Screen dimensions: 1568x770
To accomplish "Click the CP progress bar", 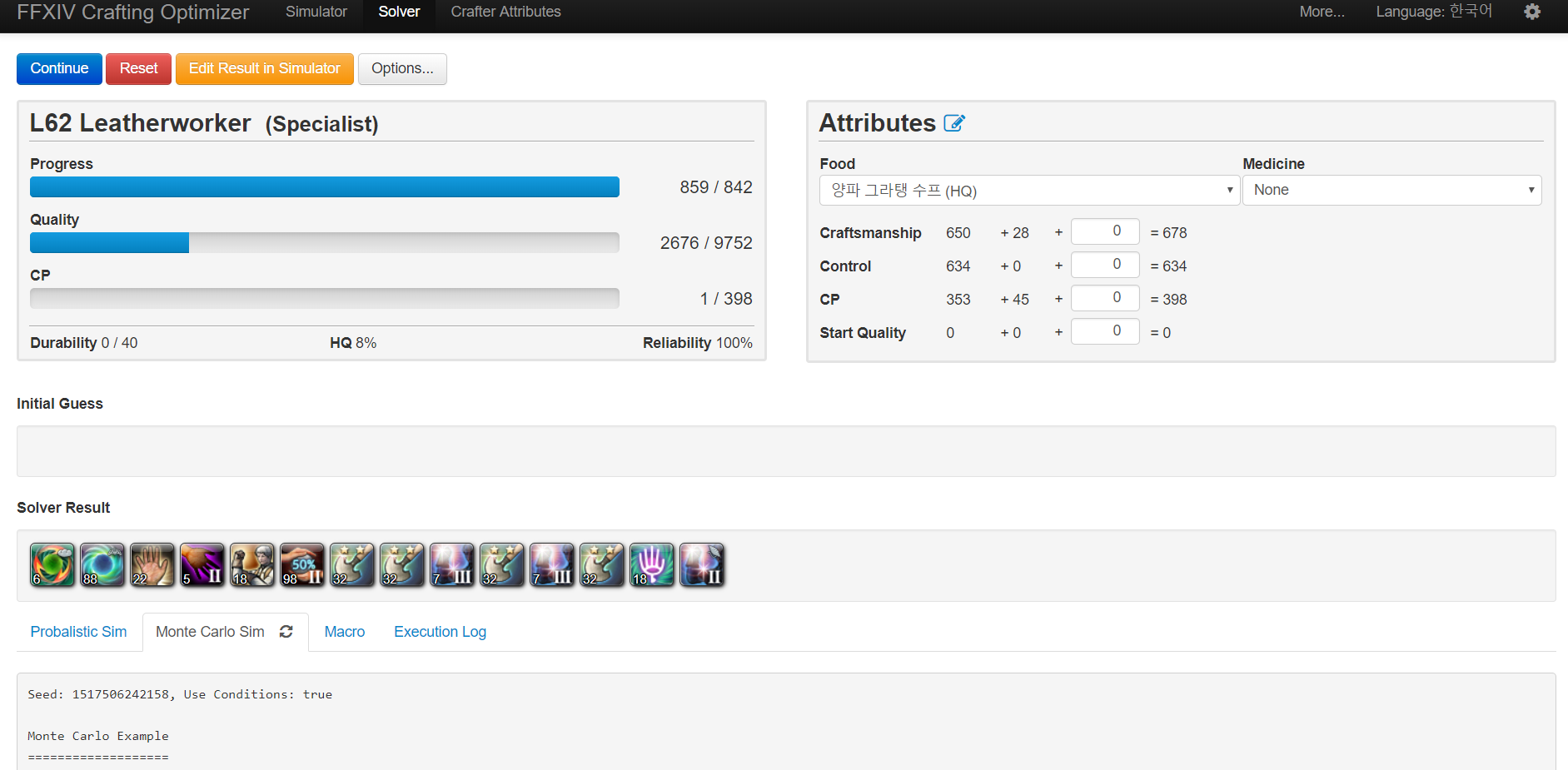I will tap(325, 298).
